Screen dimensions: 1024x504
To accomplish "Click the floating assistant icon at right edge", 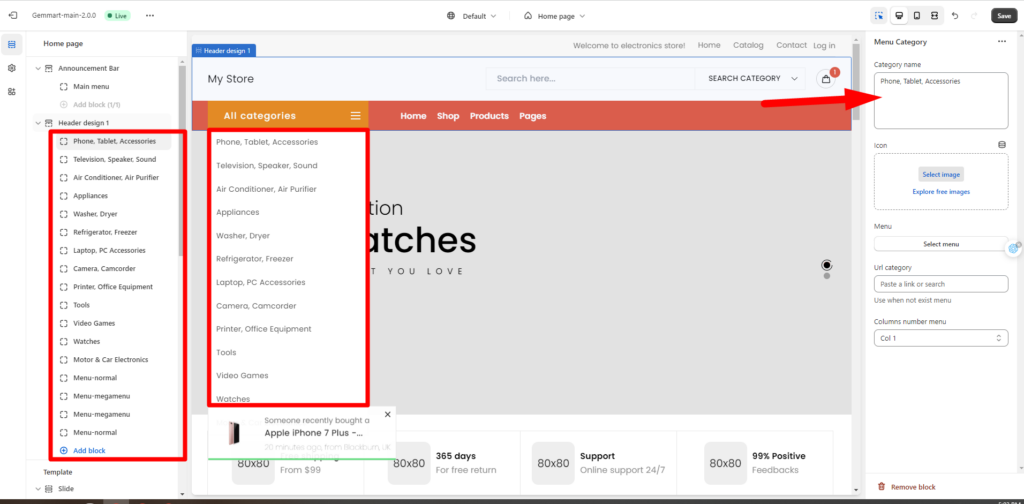I will (1014, 247).
